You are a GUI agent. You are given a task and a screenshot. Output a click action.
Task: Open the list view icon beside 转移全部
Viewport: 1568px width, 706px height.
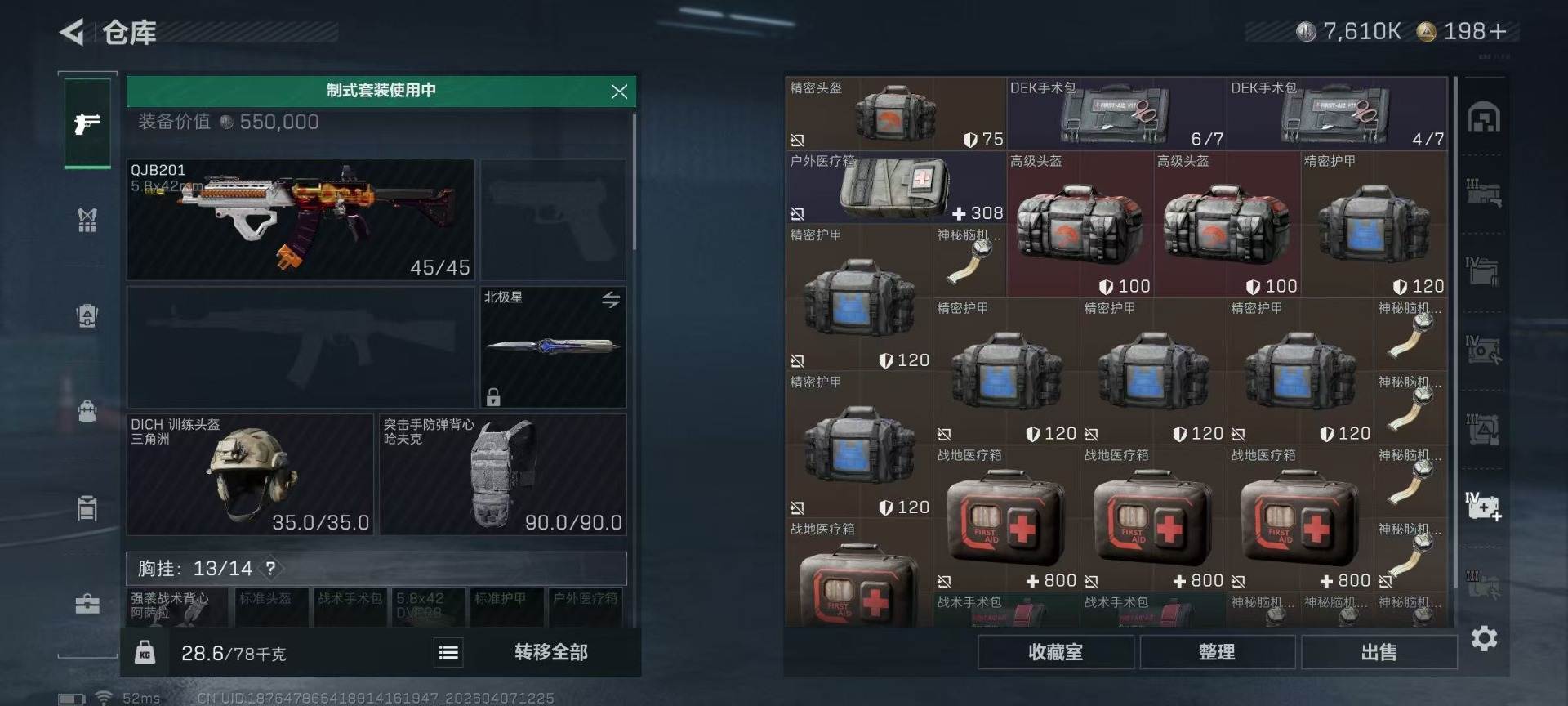[448, 652]
